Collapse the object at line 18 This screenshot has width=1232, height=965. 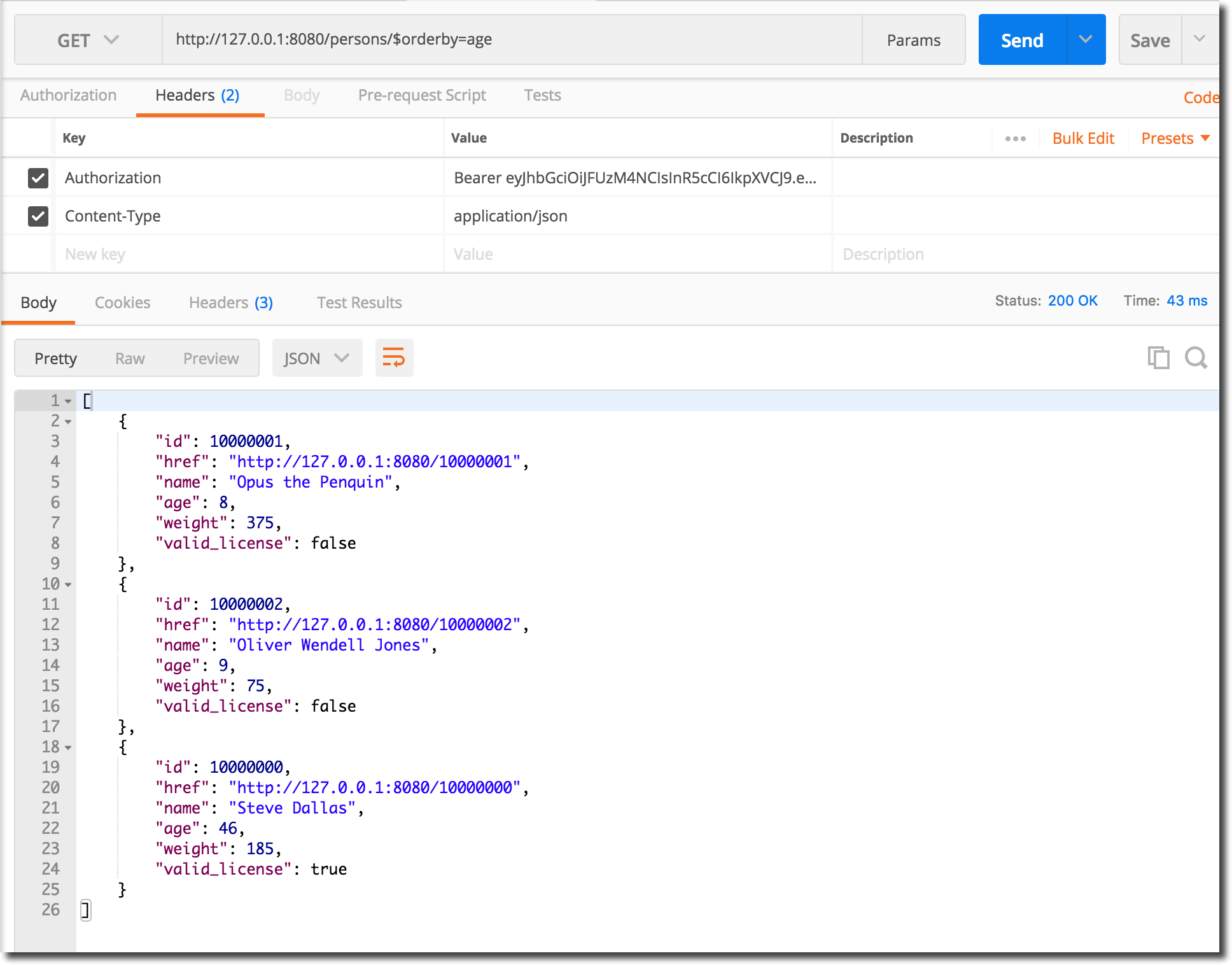coord(68,747)
